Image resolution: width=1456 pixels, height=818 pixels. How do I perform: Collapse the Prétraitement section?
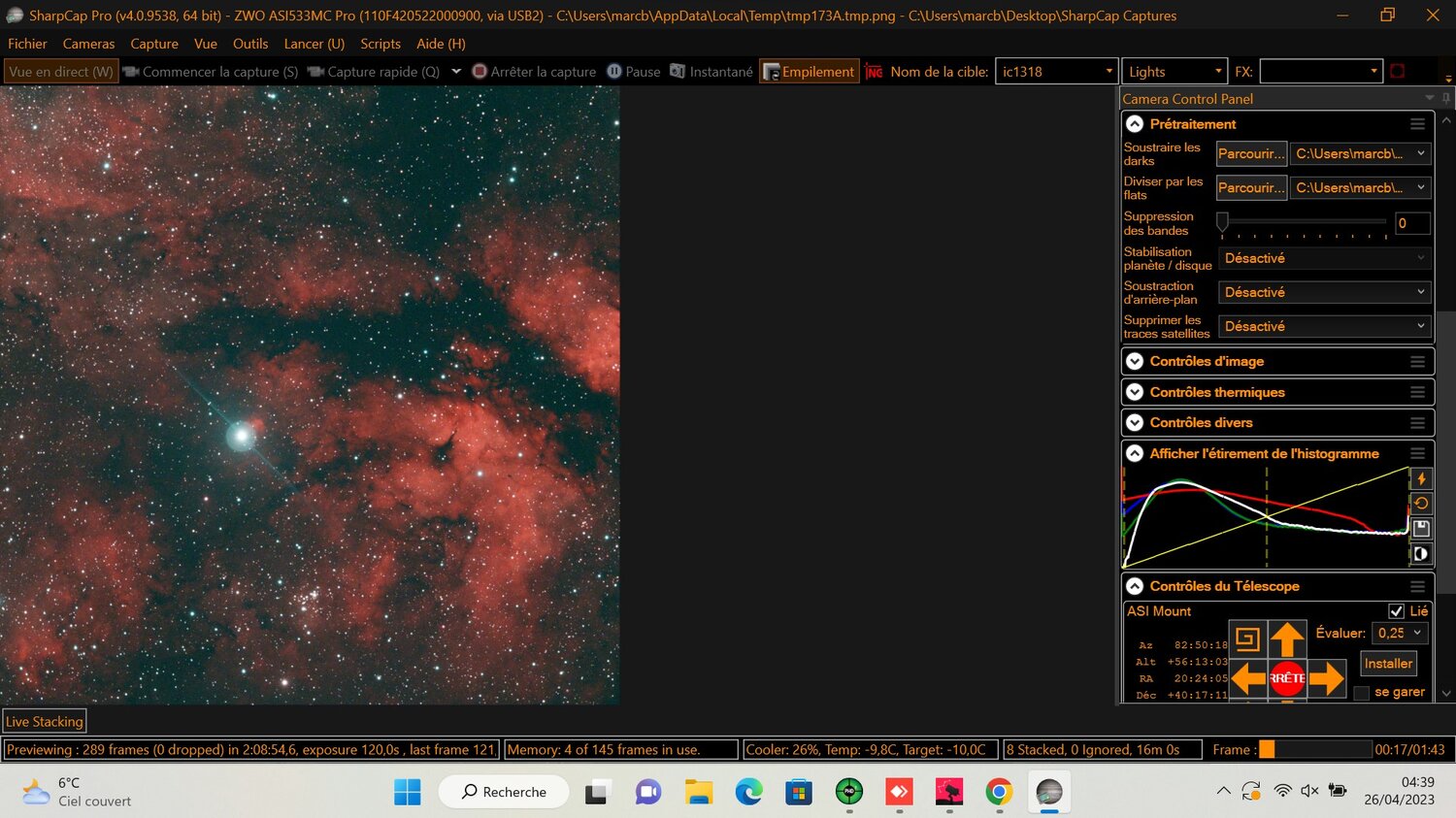tap(1135, 124)
